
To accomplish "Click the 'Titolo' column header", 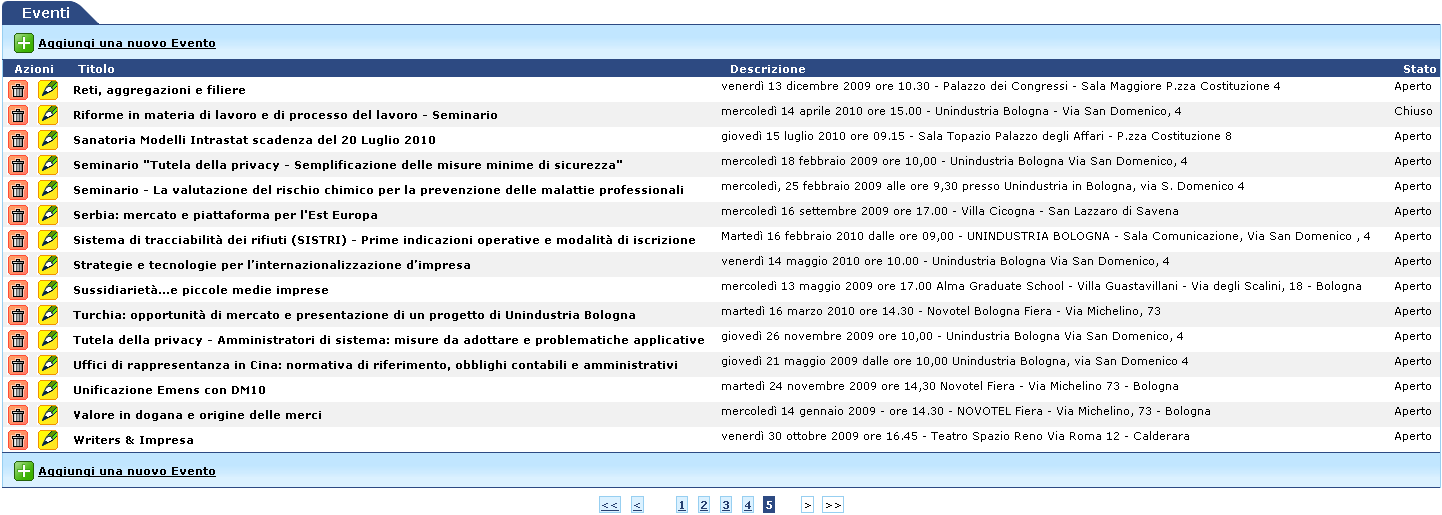I will pos(96,69).
